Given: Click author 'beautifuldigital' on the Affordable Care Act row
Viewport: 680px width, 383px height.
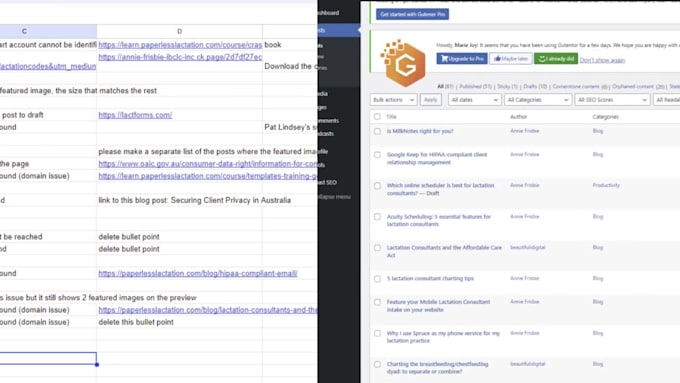Looking at the screenshot, I should (527, 247).
